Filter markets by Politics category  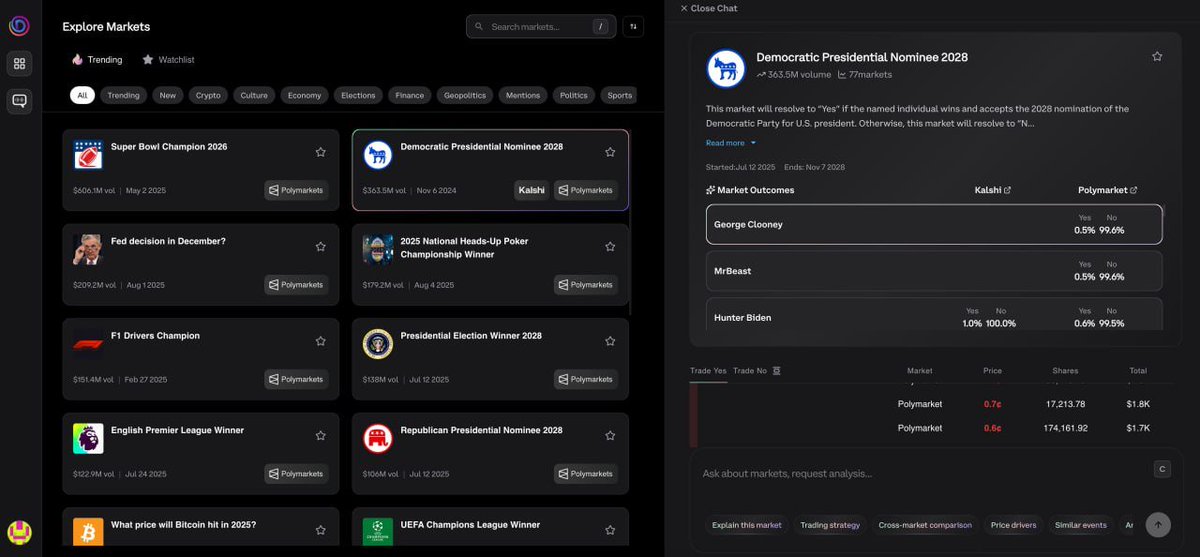pyautogui.click(x=574, y=95)
